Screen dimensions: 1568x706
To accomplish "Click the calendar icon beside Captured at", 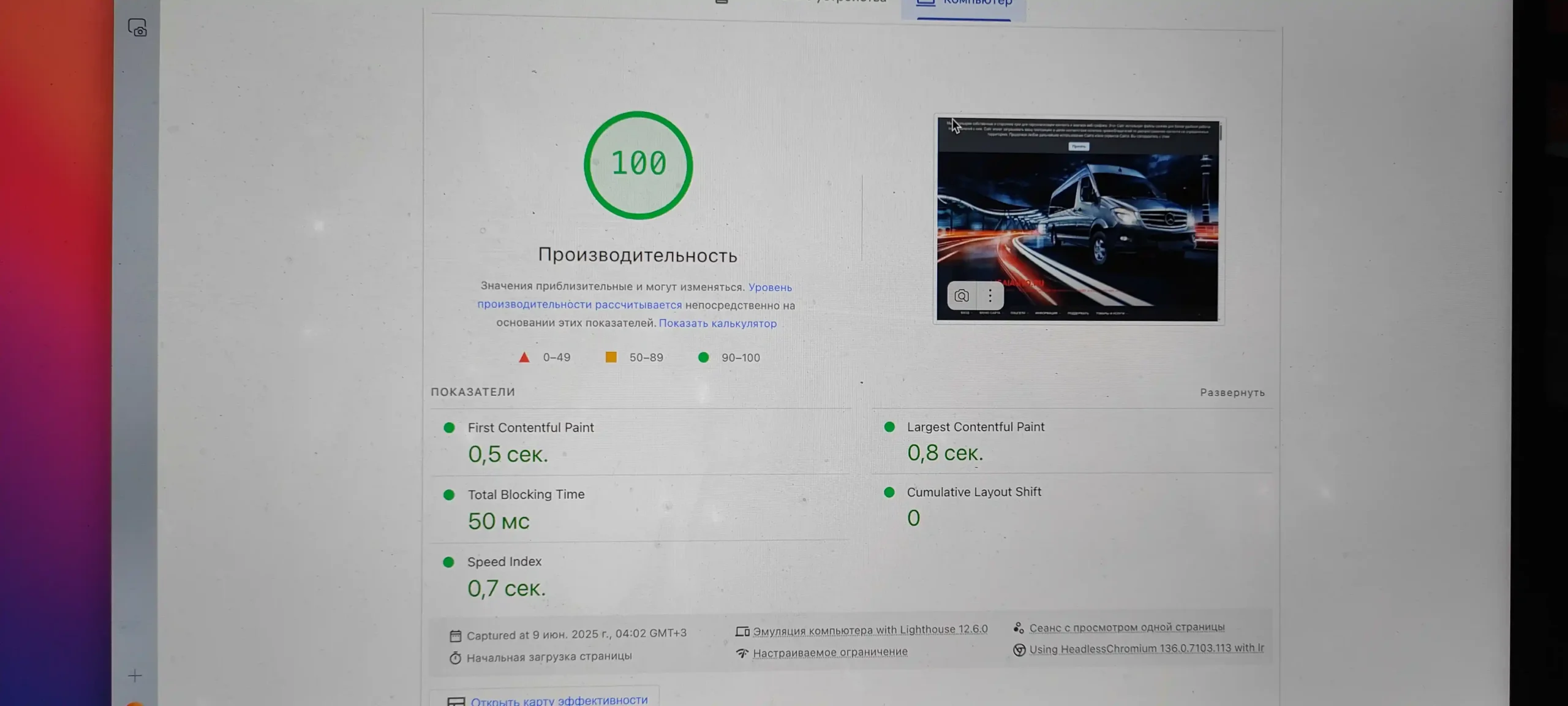I will (x=455, y=636).
